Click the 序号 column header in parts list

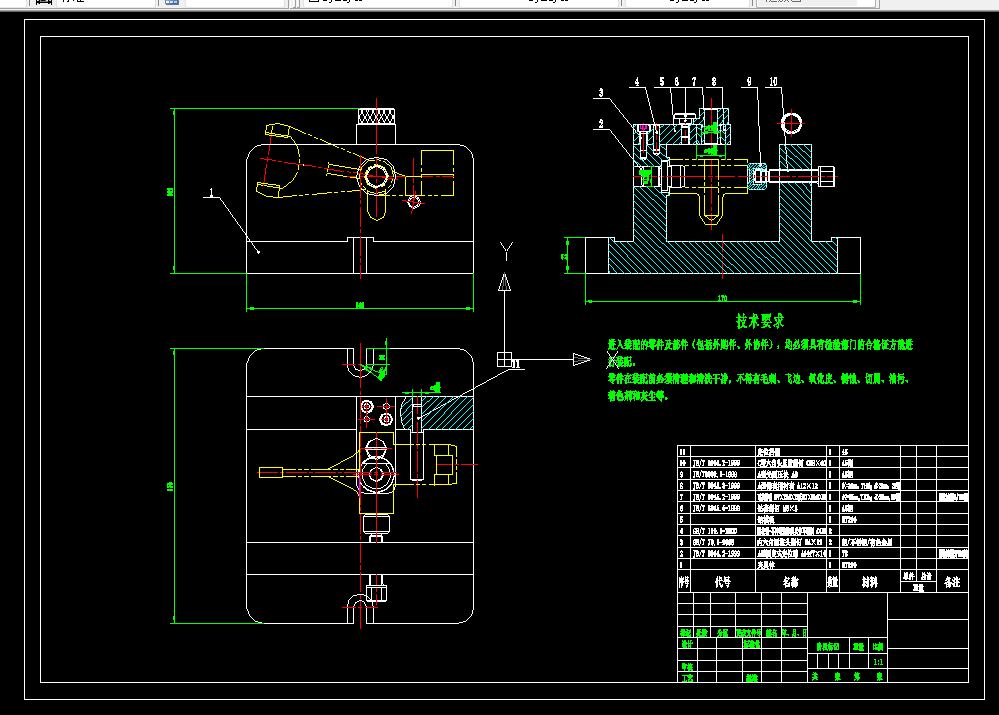point(684,582)
